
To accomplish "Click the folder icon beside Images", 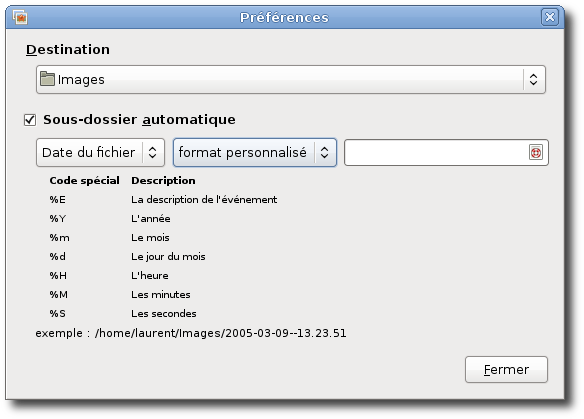I will click(47, 79).
